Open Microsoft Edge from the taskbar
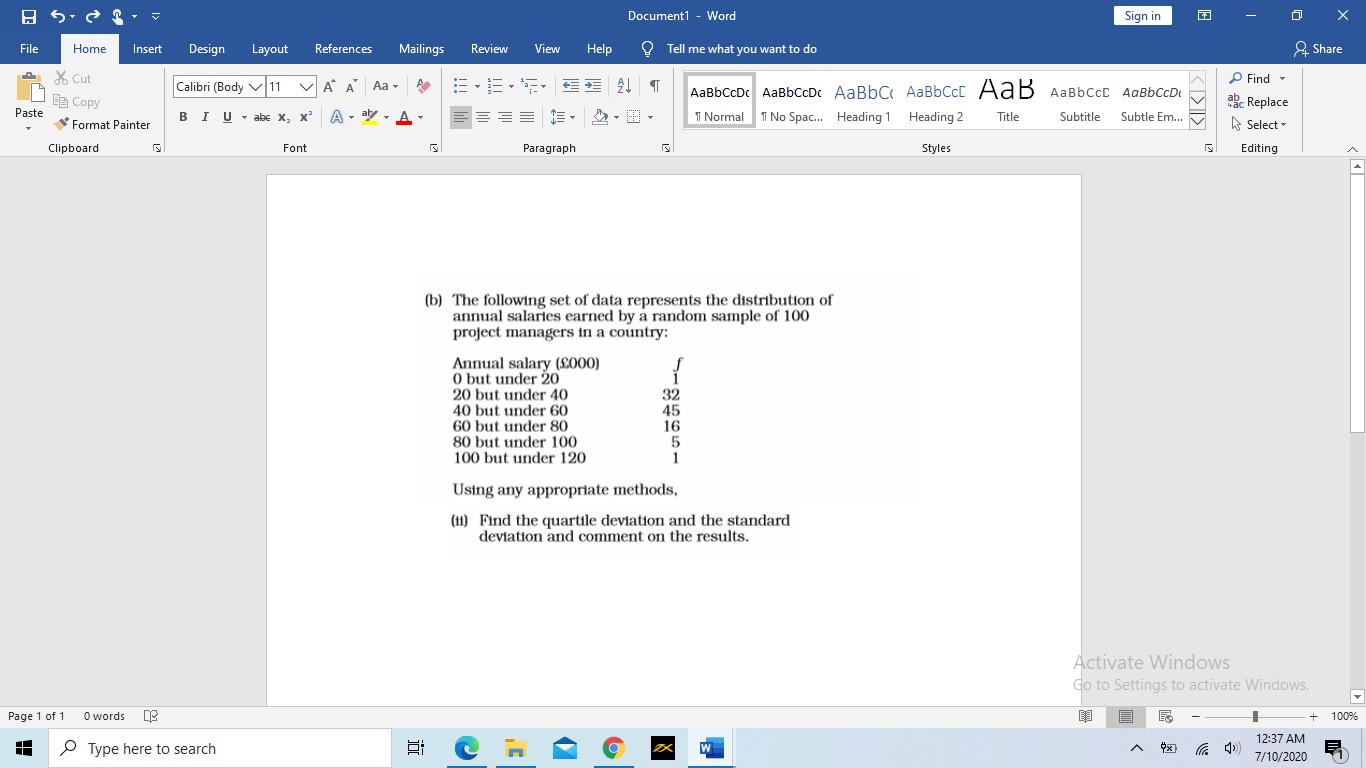The image size is (1366, 768). point(466,748)
